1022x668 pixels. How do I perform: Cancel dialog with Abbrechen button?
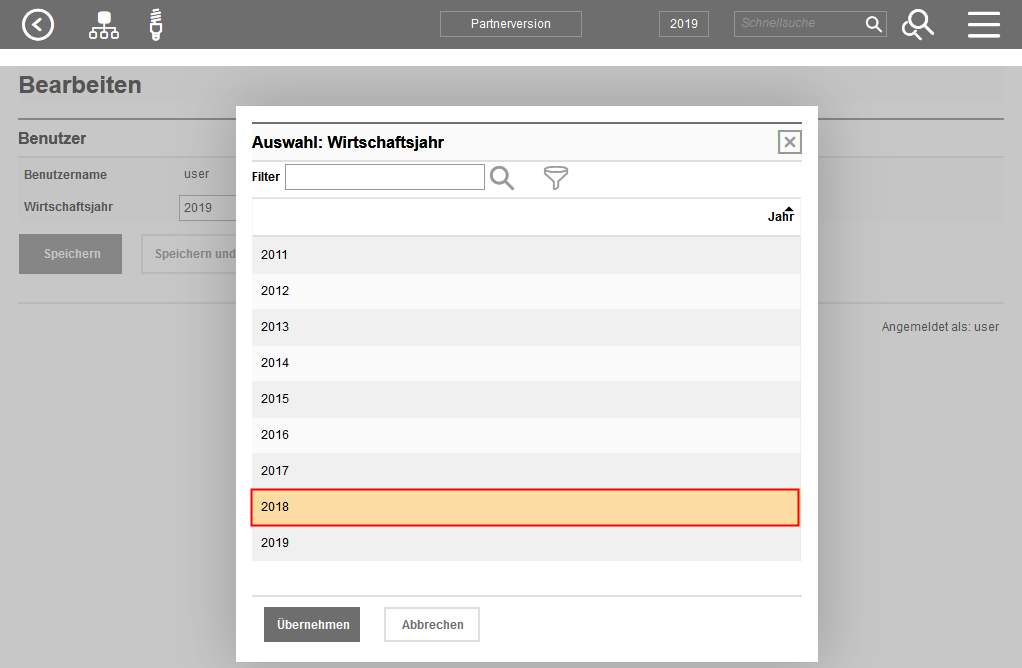[x=432, y=624]
